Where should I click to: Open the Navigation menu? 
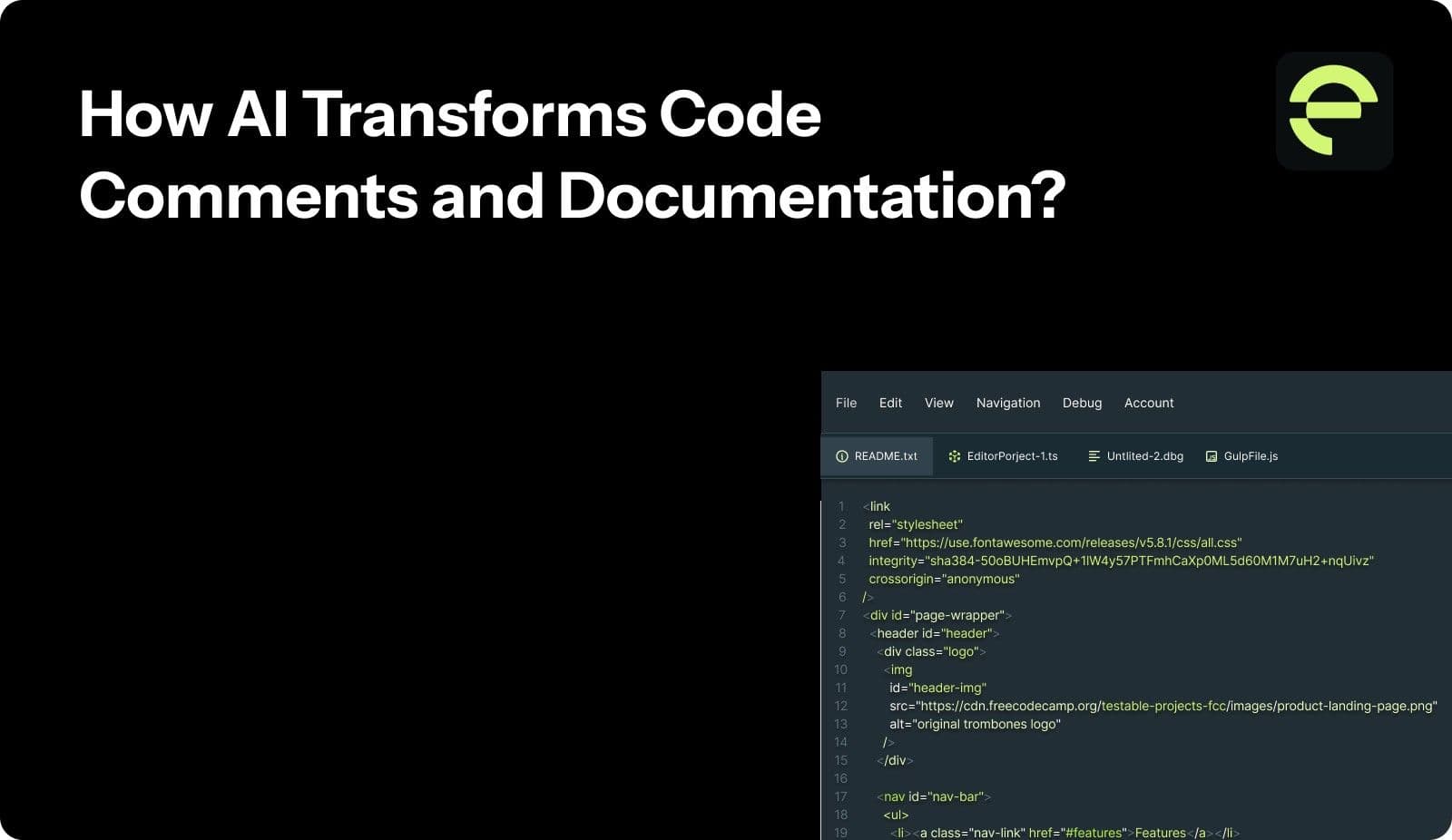pyautogui.click(x=1008, y=403)
